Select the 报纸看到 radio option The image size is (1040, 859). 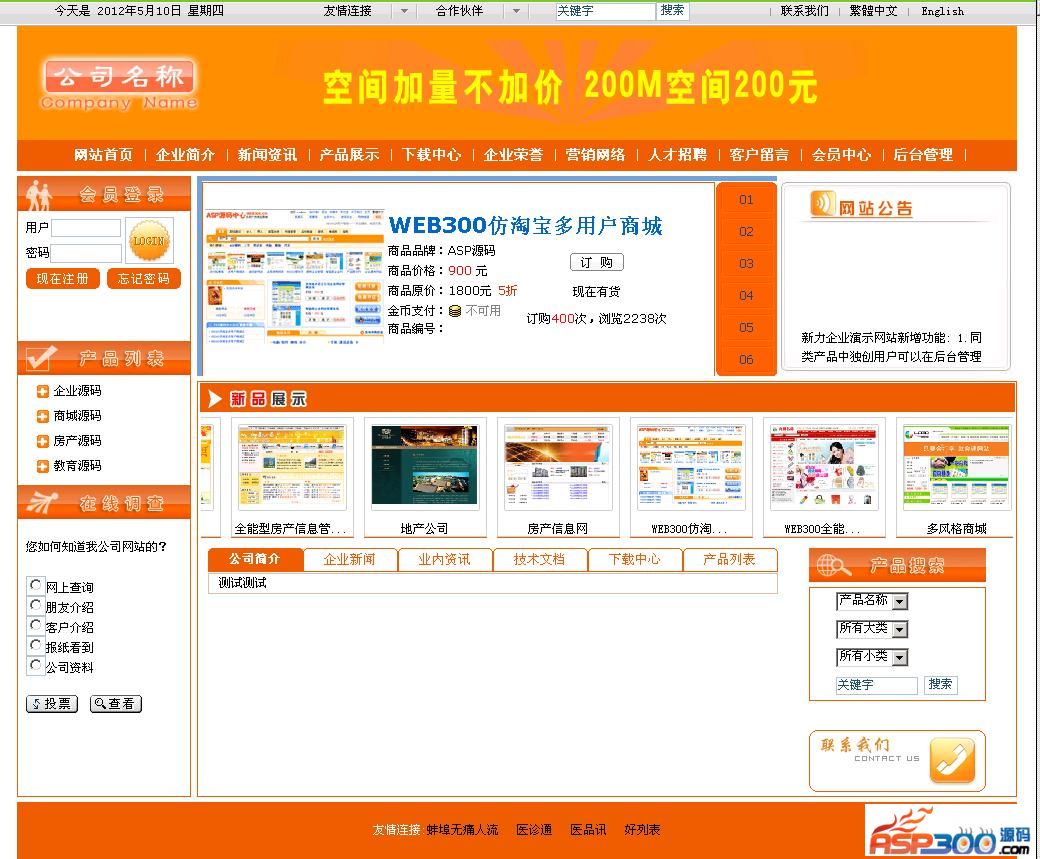[x=36, y=645]
